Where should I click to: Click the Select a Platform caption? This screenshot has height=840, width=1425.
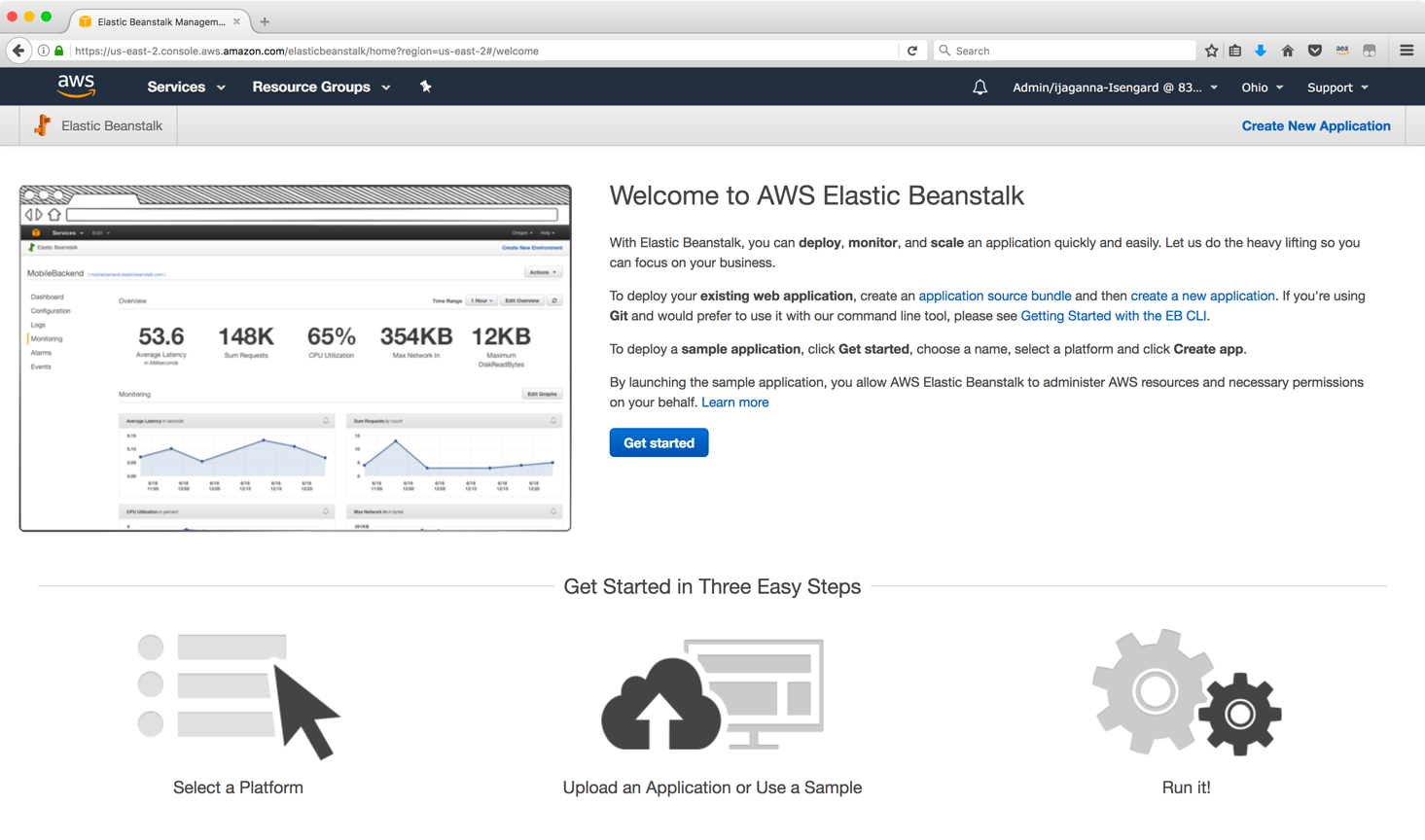(238, 787)
